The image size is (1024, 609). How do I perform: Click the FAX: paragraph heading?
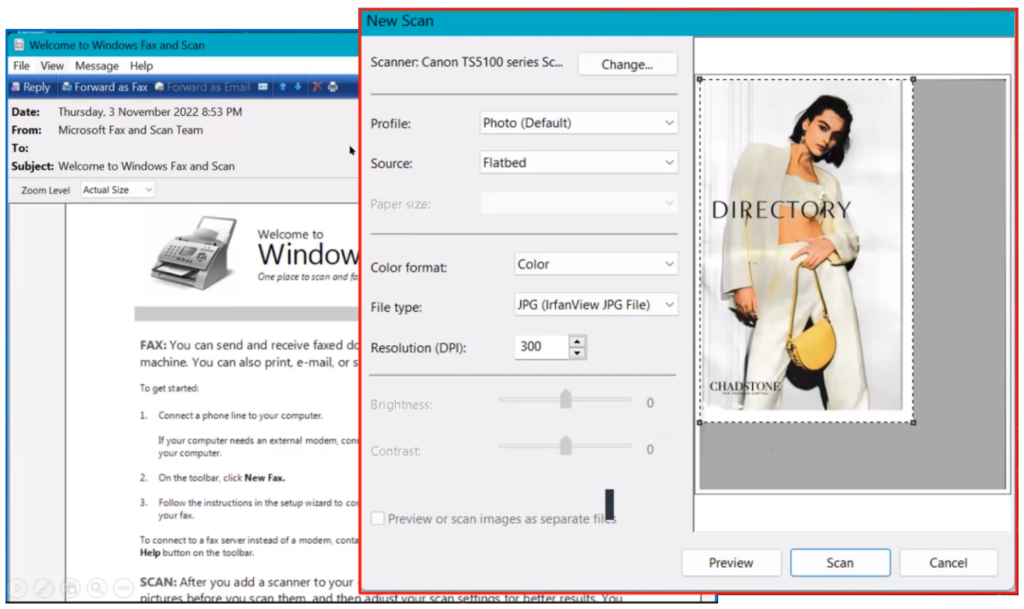click(x=153, y=345)
